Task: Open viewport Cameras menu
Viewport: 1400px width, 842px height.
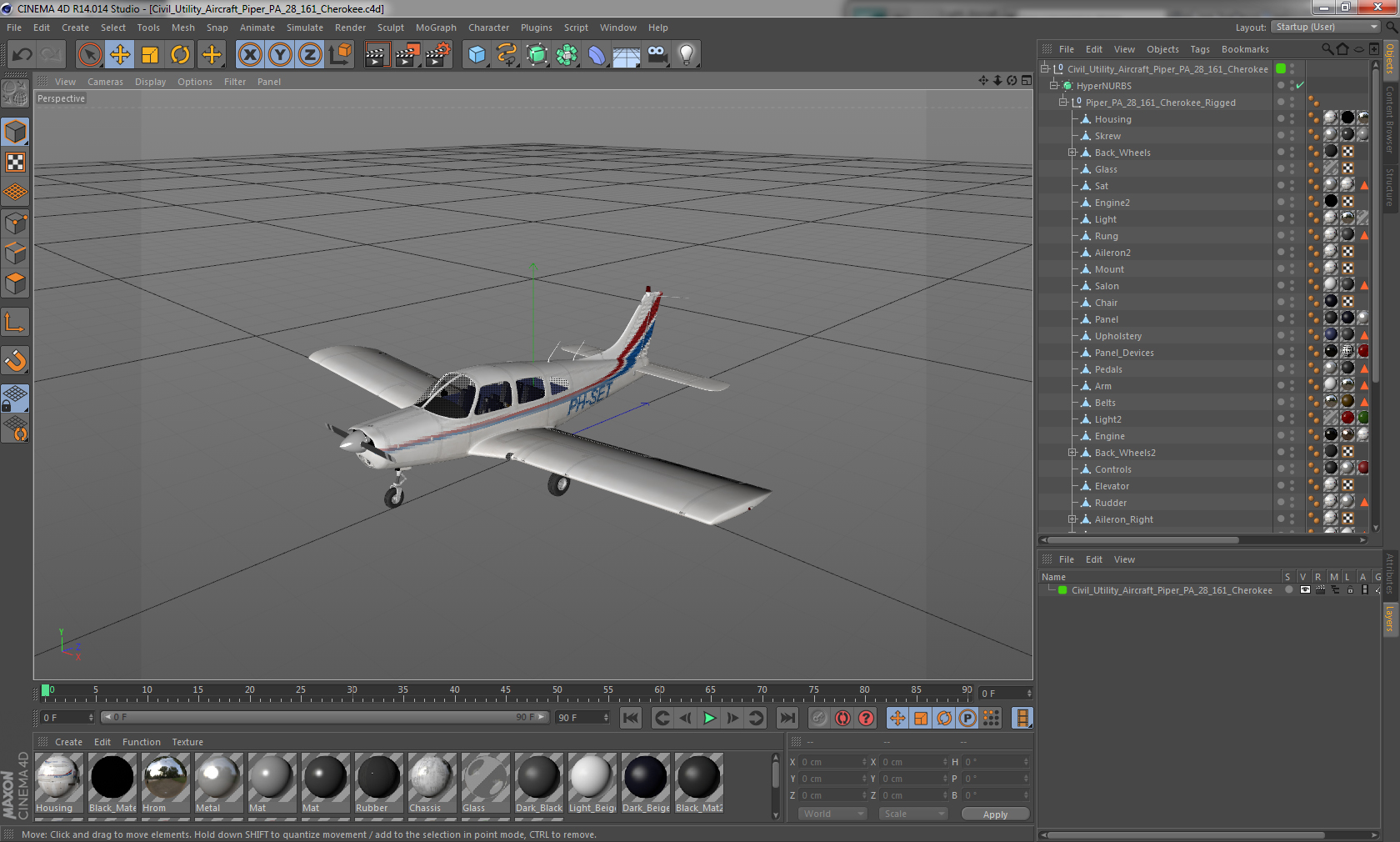Action: pyautogui.click(x=105, y=82)
